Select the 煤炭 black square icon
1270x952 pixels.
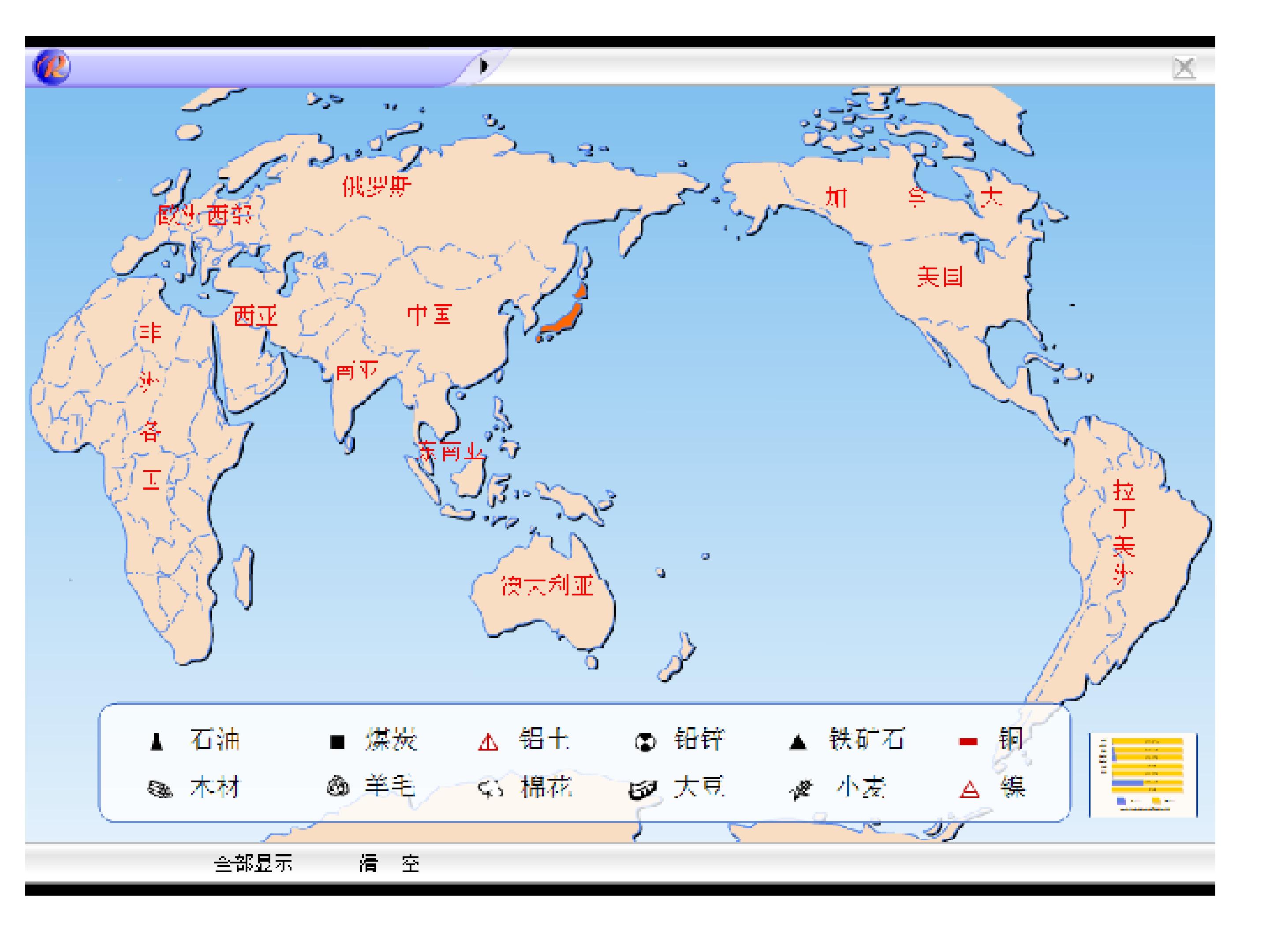tap(337, 742)
